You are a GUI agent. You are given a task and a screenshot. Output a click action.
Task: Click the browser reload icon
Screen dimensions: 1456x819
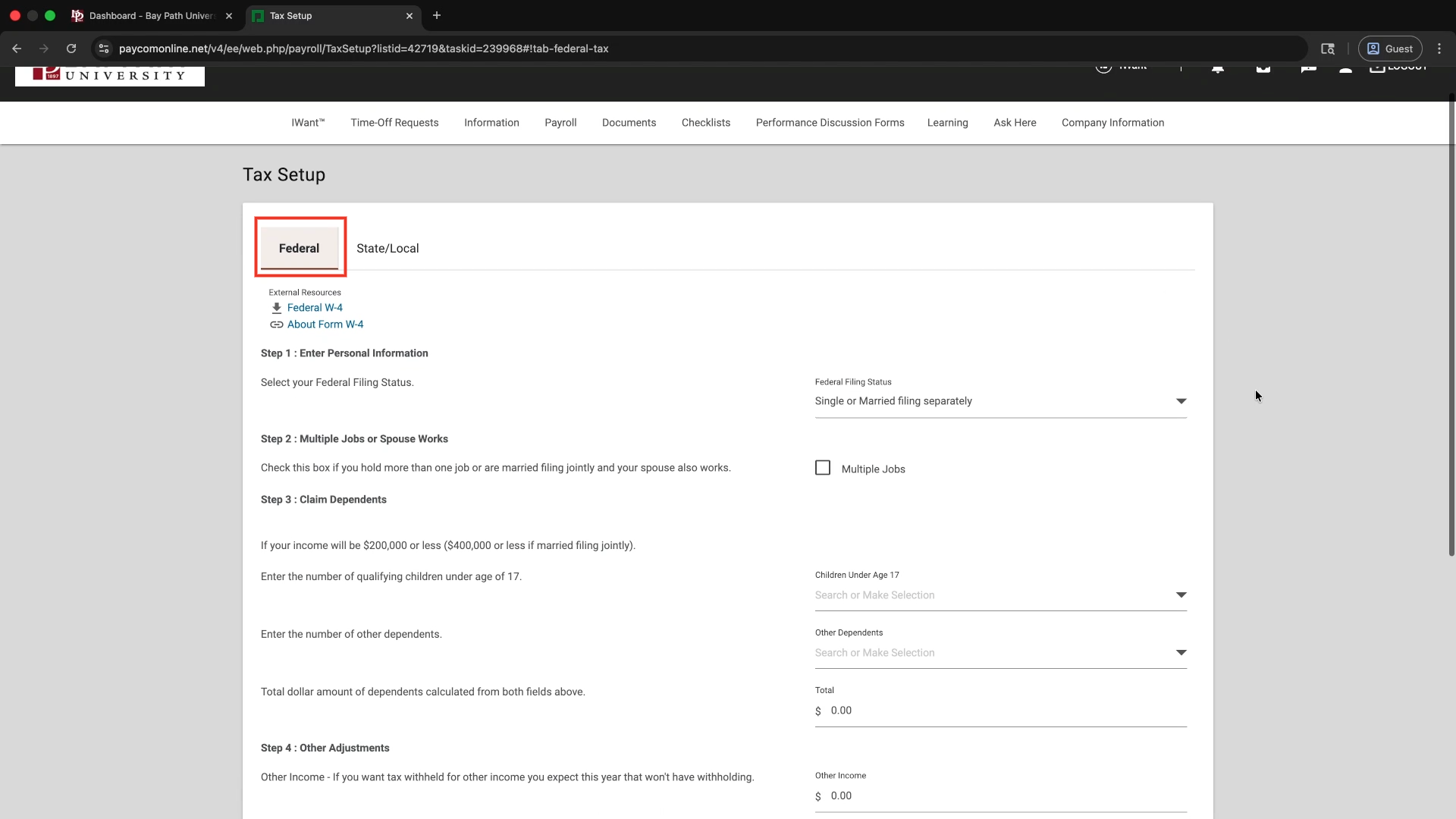pos(71,49)
